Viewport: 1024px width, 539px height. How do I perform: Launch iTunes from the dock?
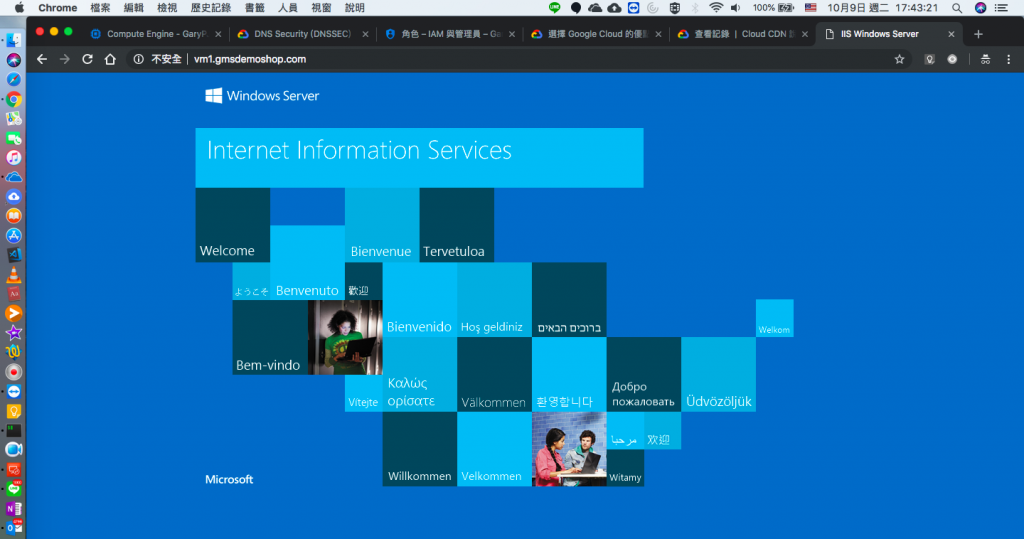click(x=14, y=157)
